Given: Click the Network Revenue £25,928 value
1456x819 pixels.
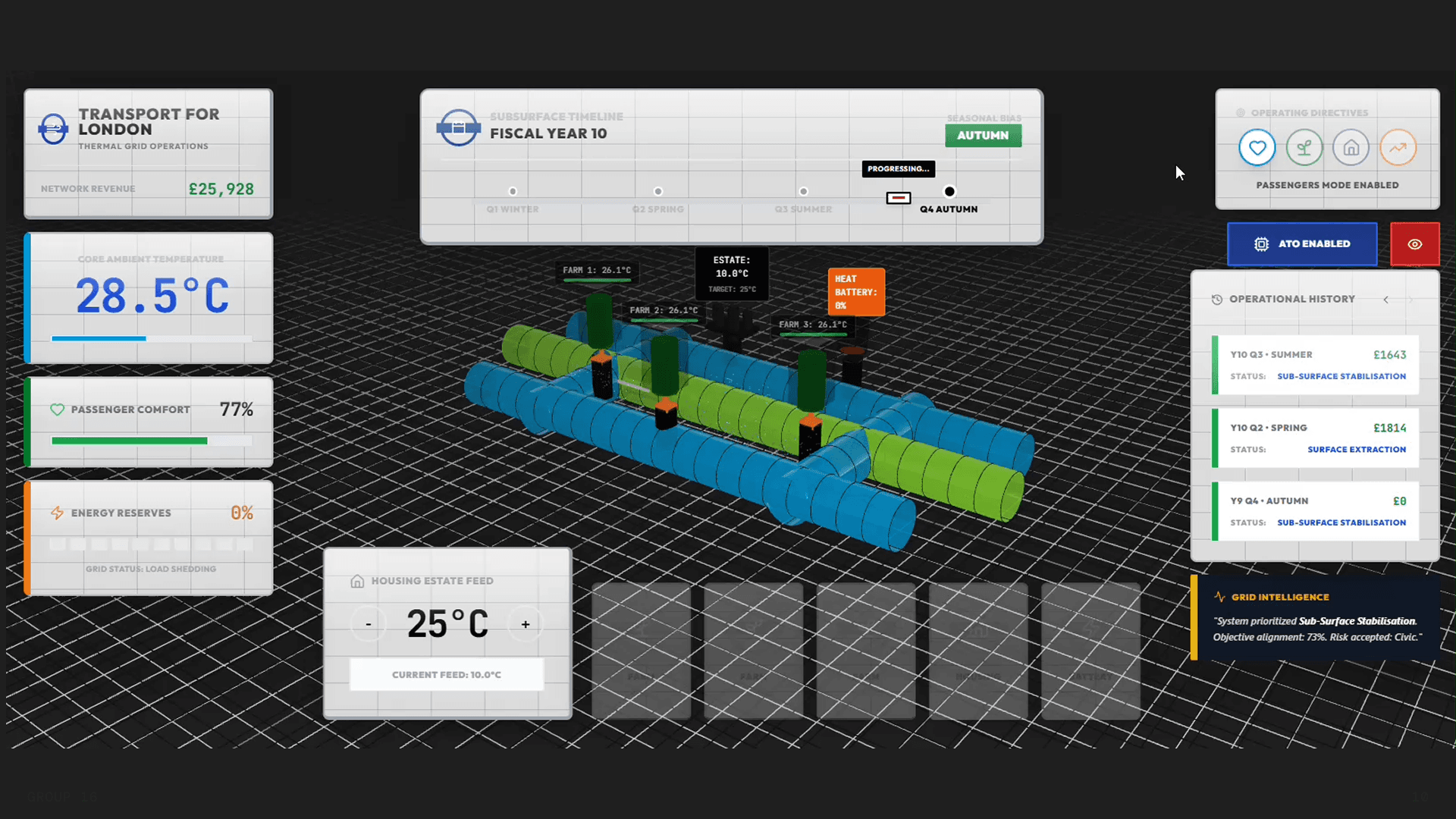Looking at the screenshot, I should 221,189.
